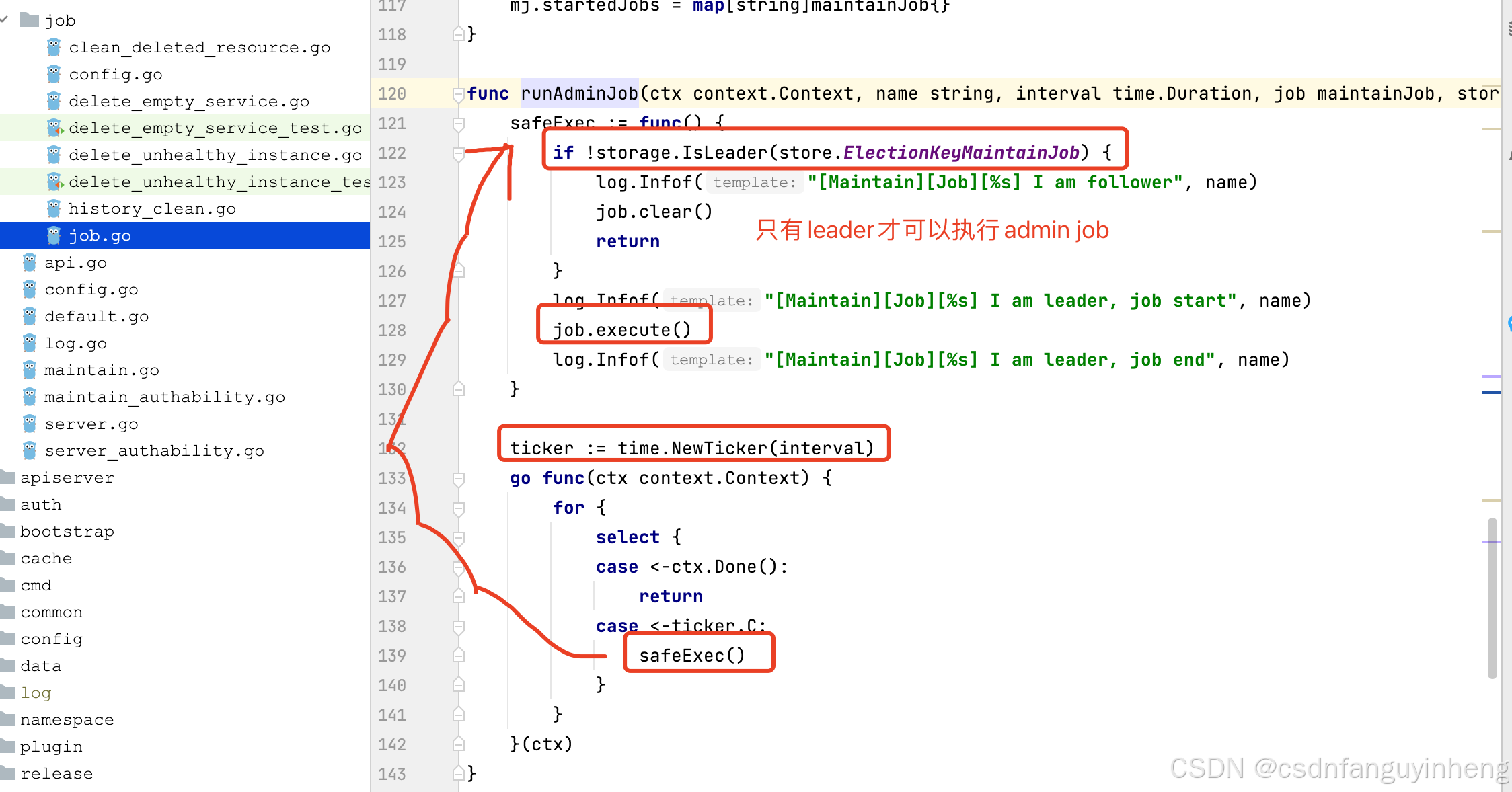Screen dimensions: 1512x792
Task: Select job.go in project tree
Action: coord(100,235)
